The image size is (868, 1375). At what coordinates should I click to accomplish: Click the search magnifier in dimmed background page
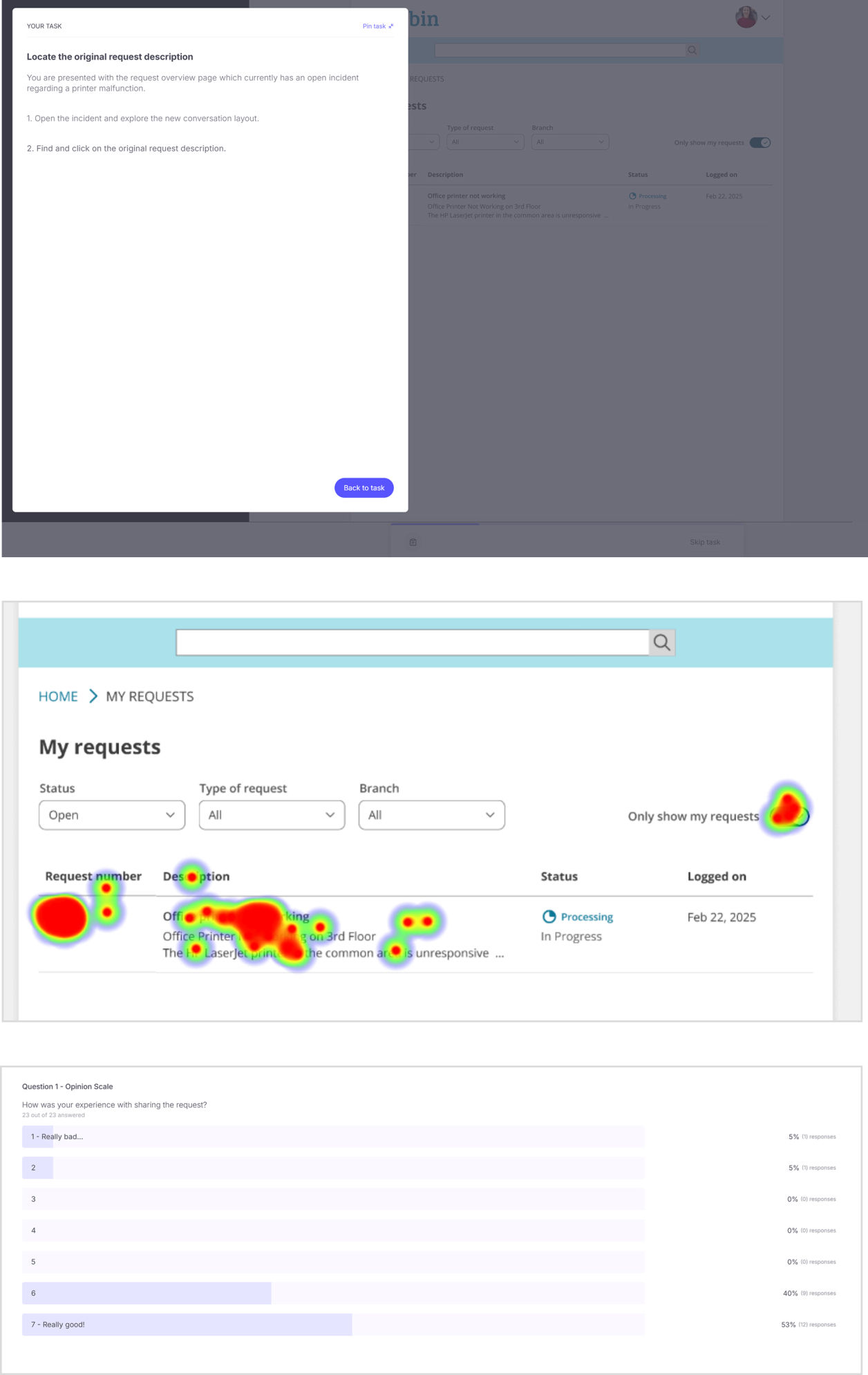point(692,50)
